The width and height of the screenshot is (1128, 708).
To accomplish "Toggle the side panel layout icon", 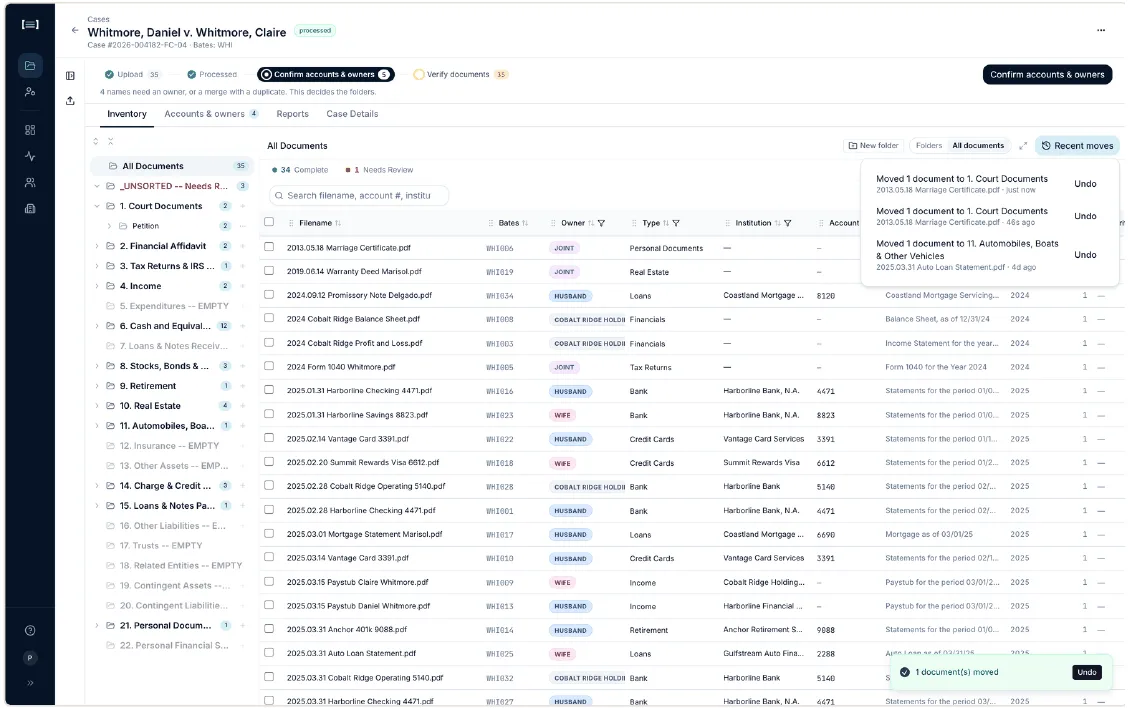I will coord(70,76).
